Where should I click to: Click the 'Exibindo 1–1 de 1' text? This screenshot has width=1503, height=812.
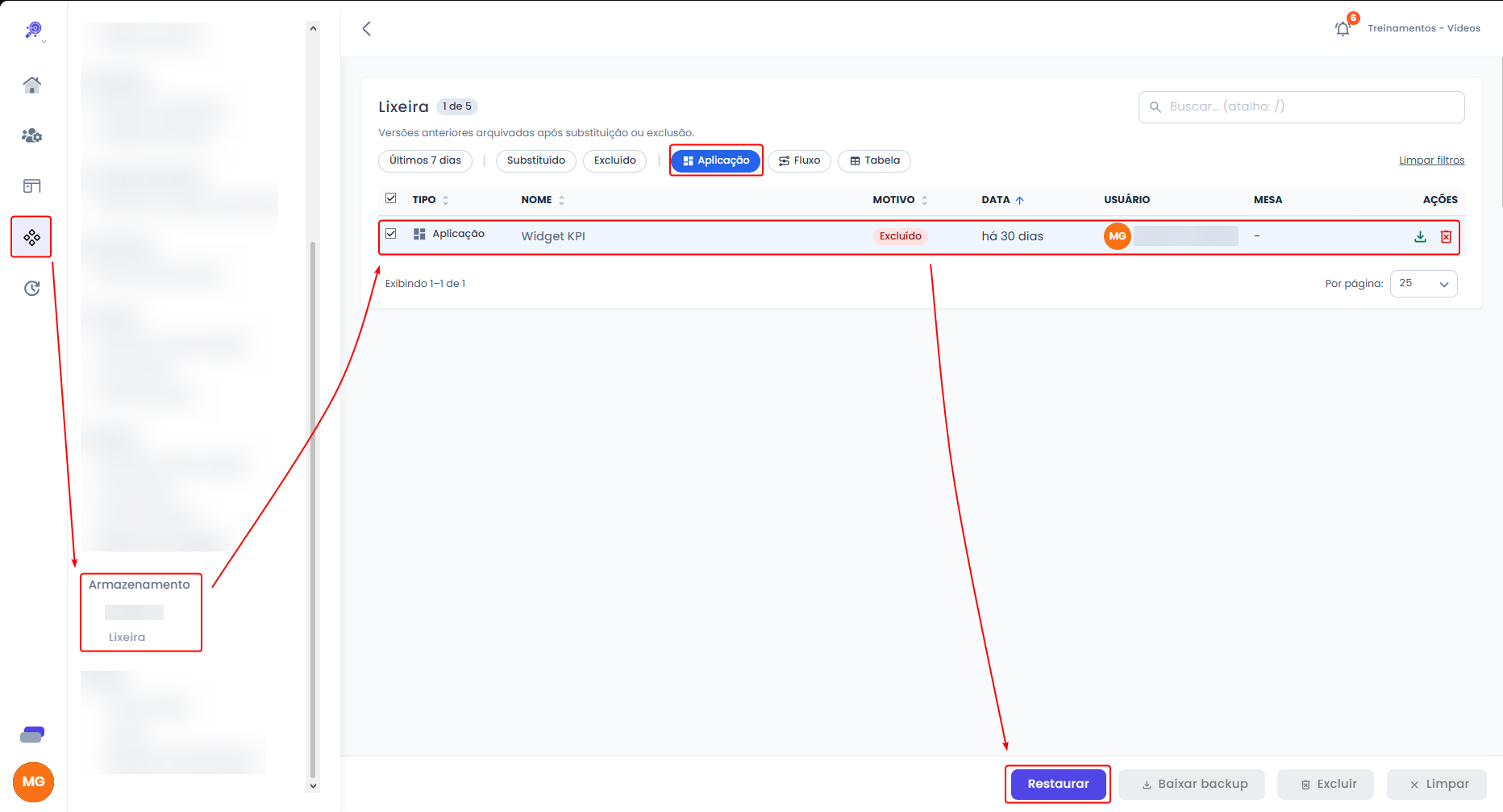(x=425, y=284)
